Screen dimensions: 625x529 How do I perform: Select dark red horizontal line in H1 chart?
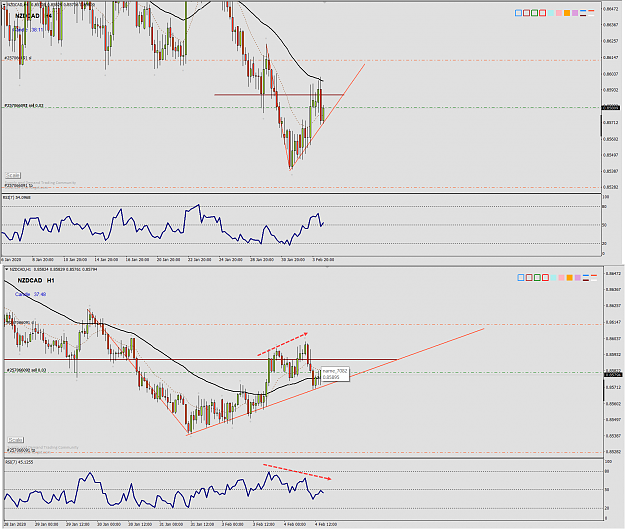201,360
